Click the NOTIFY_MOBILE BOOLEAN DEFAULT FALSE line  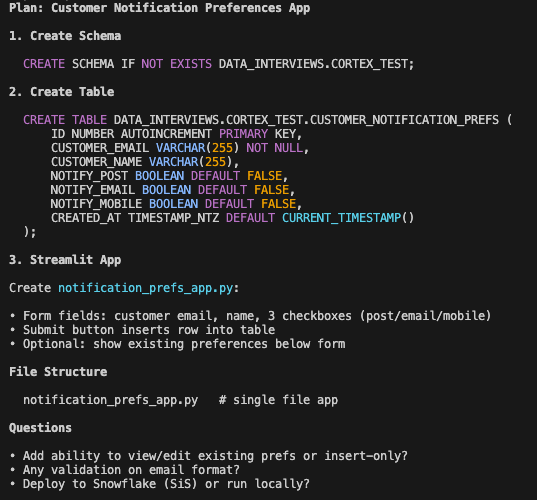(176, 204)
